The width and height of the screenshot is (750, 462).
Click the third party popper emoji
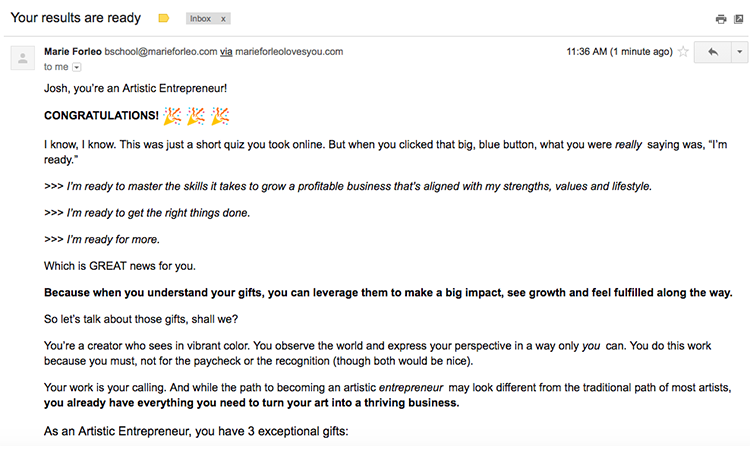tap(220, 116)
